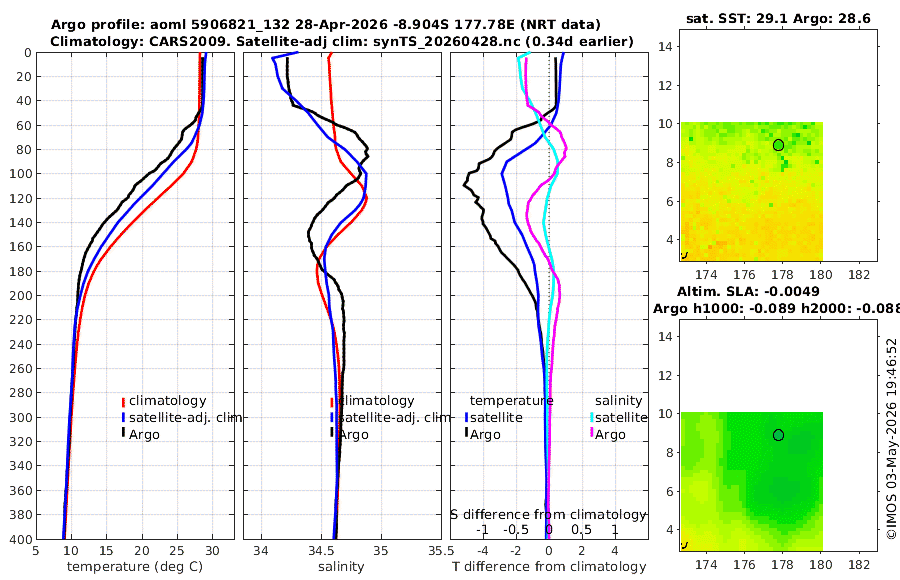
Task: Click the small coastline mark on SST map
Action: click(x=684, y=255)
